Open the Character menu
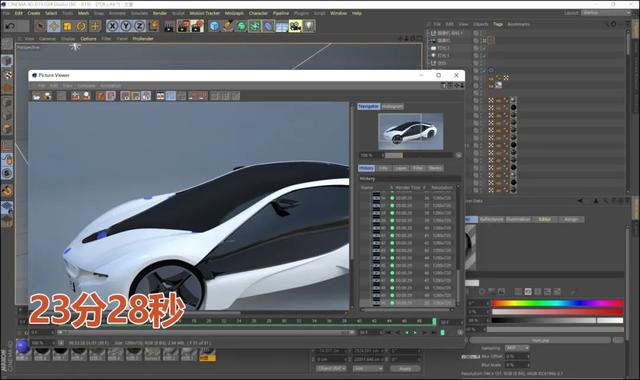This screenshot has width=640, height=380. tap(258, 13)
